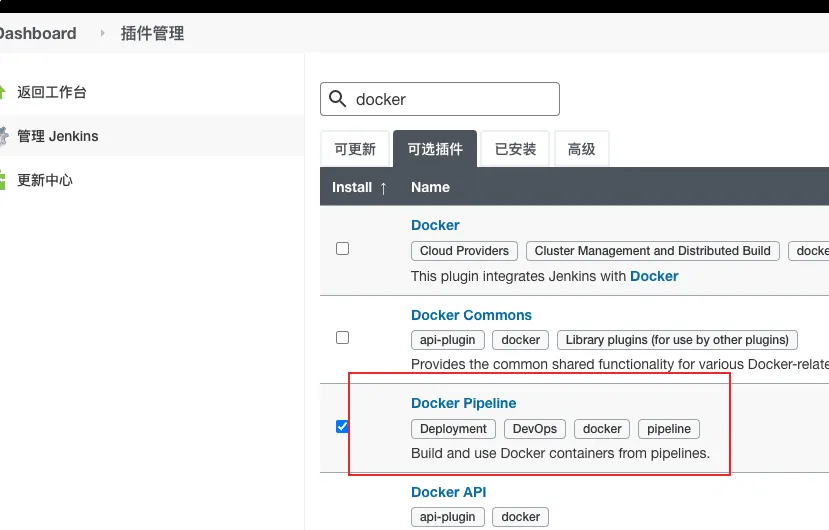Image resolution: width=829 pixels, height=530 pixels.
Task: Click the Deployment tag
Action: 453,428
